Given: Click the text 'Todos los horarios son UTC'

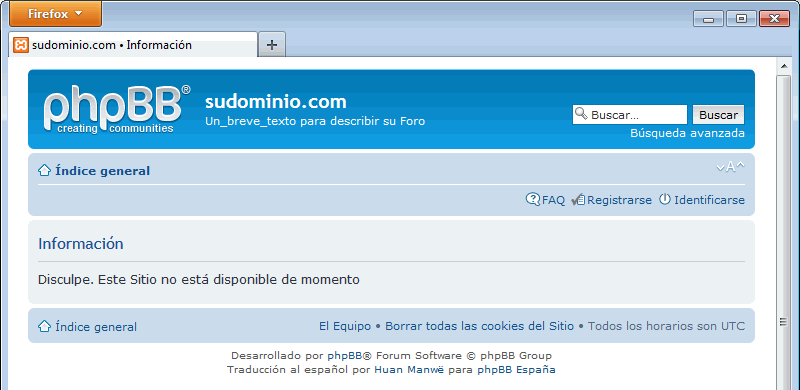Looking at the screenshot, I should (x=666, y=326).
